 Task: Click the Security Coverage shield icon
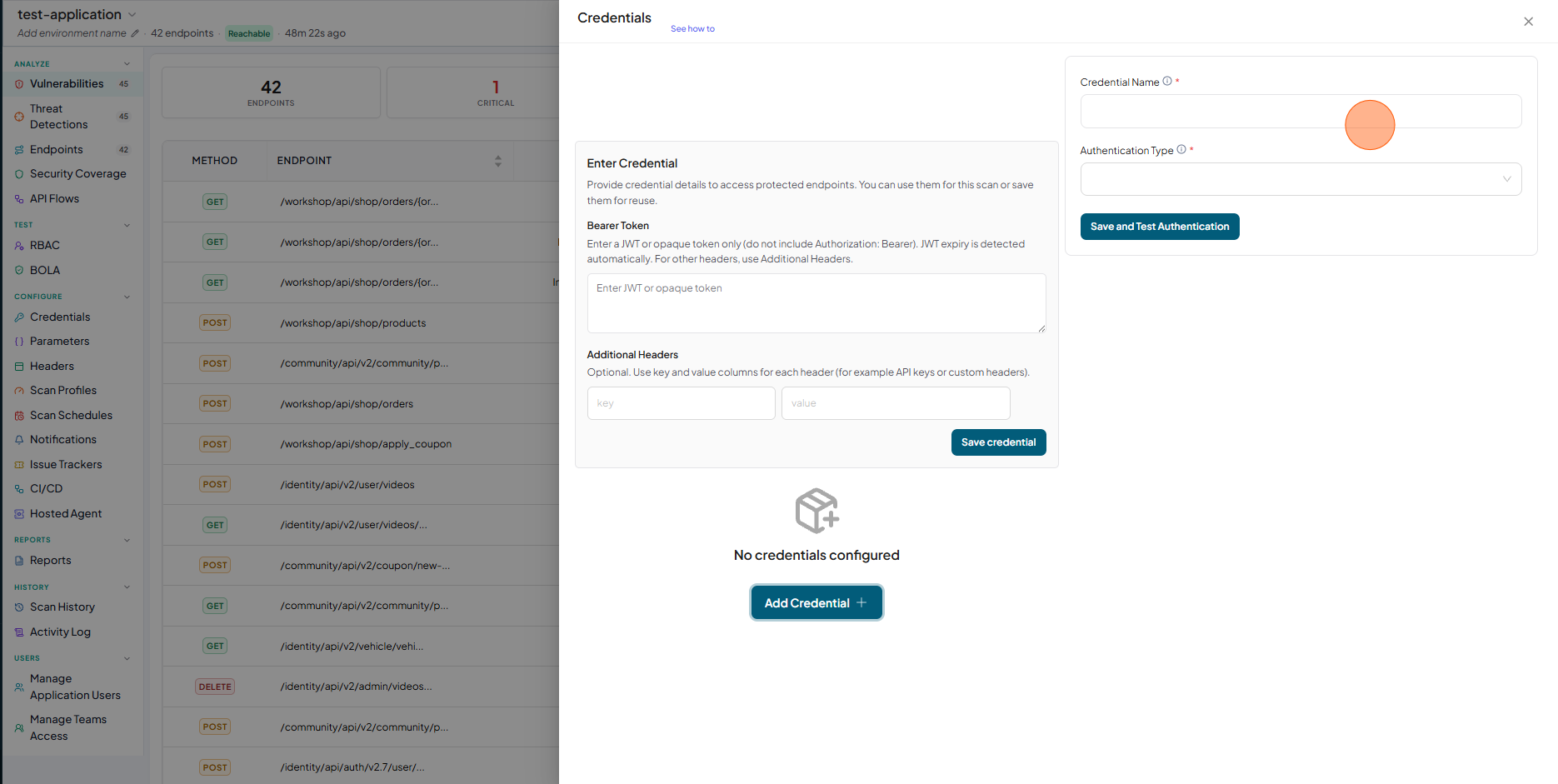coord(19,174)
